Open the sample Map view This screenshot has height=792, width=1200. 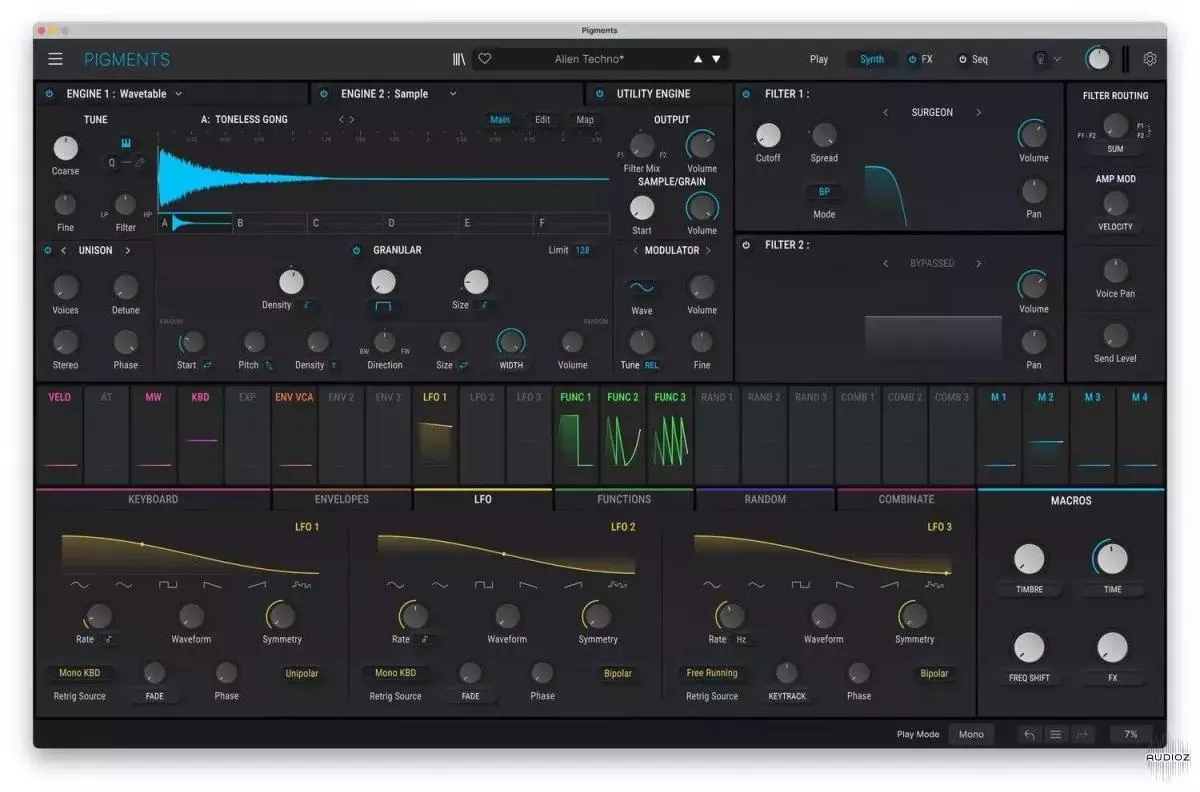coord(585,119)
